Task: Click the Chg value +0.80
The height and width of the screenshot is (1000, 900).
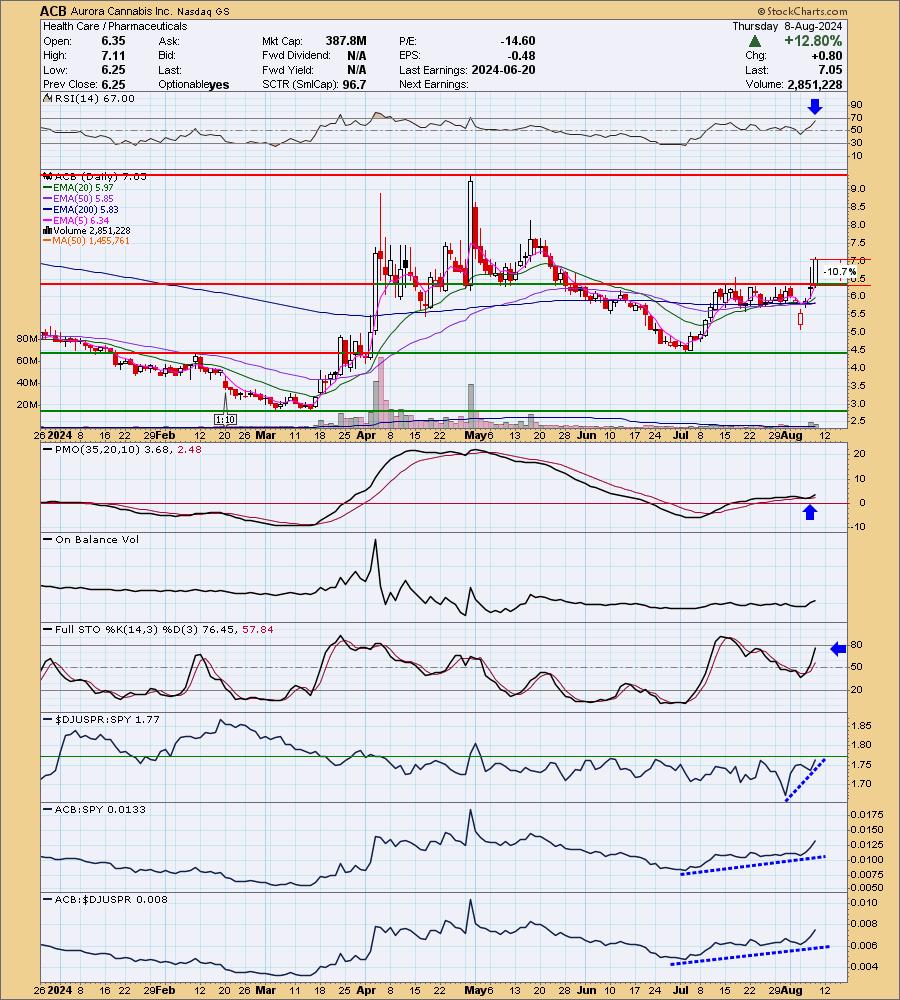Action: [x=826, y=55]
